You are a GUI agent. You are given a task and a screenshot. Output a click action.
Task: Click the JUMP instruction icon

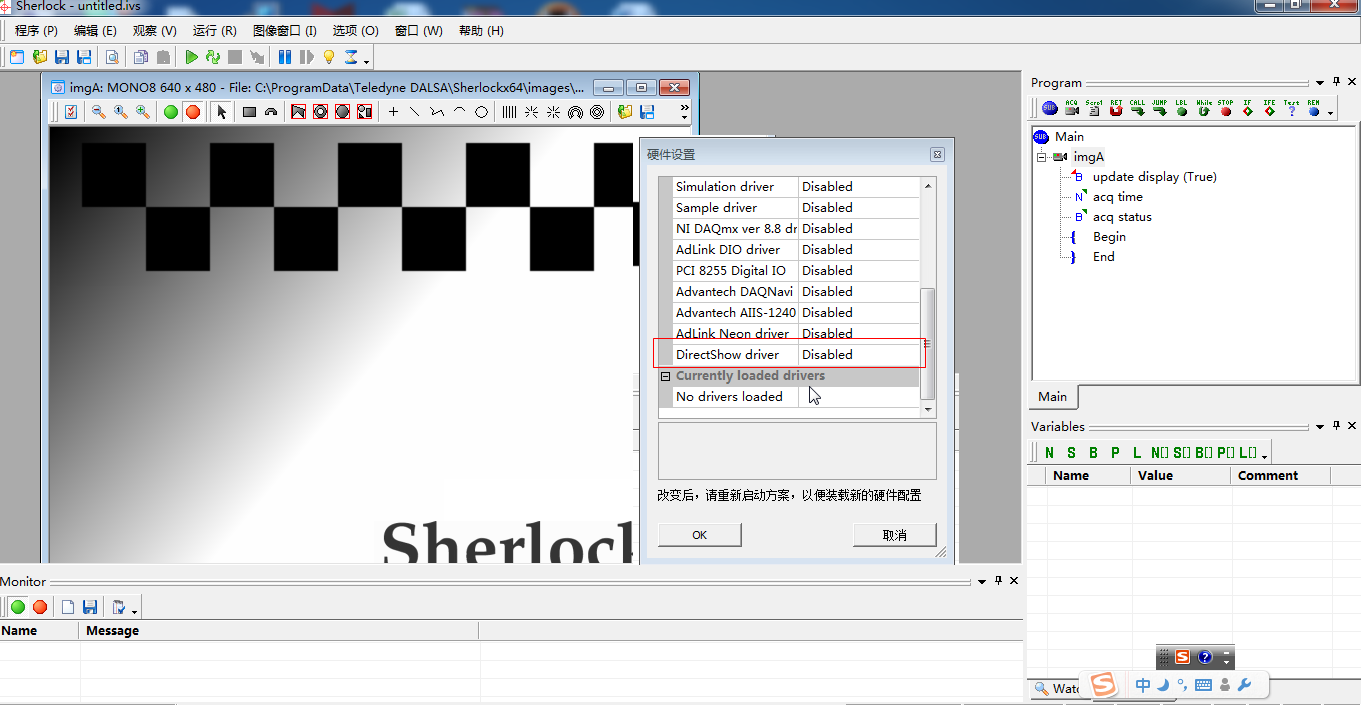(1159, 108)
